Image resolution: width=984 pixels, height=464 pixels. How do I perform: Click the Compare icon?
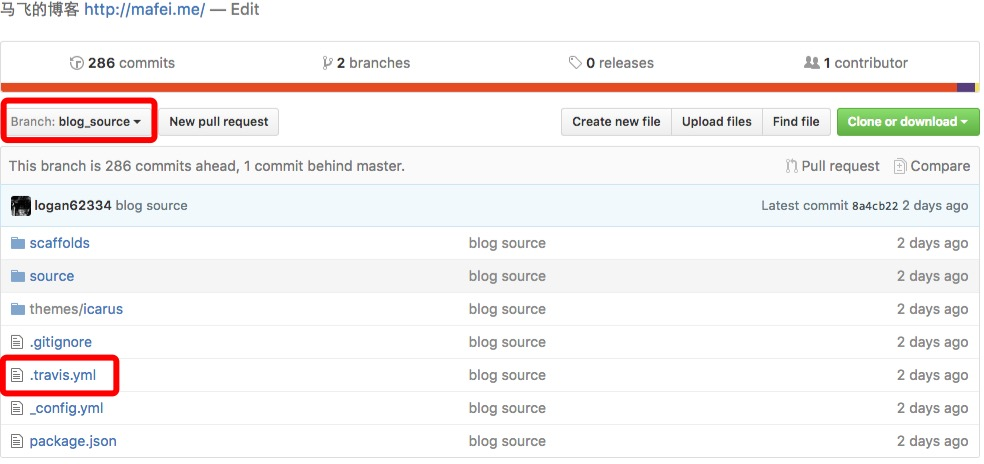point(900,166)
